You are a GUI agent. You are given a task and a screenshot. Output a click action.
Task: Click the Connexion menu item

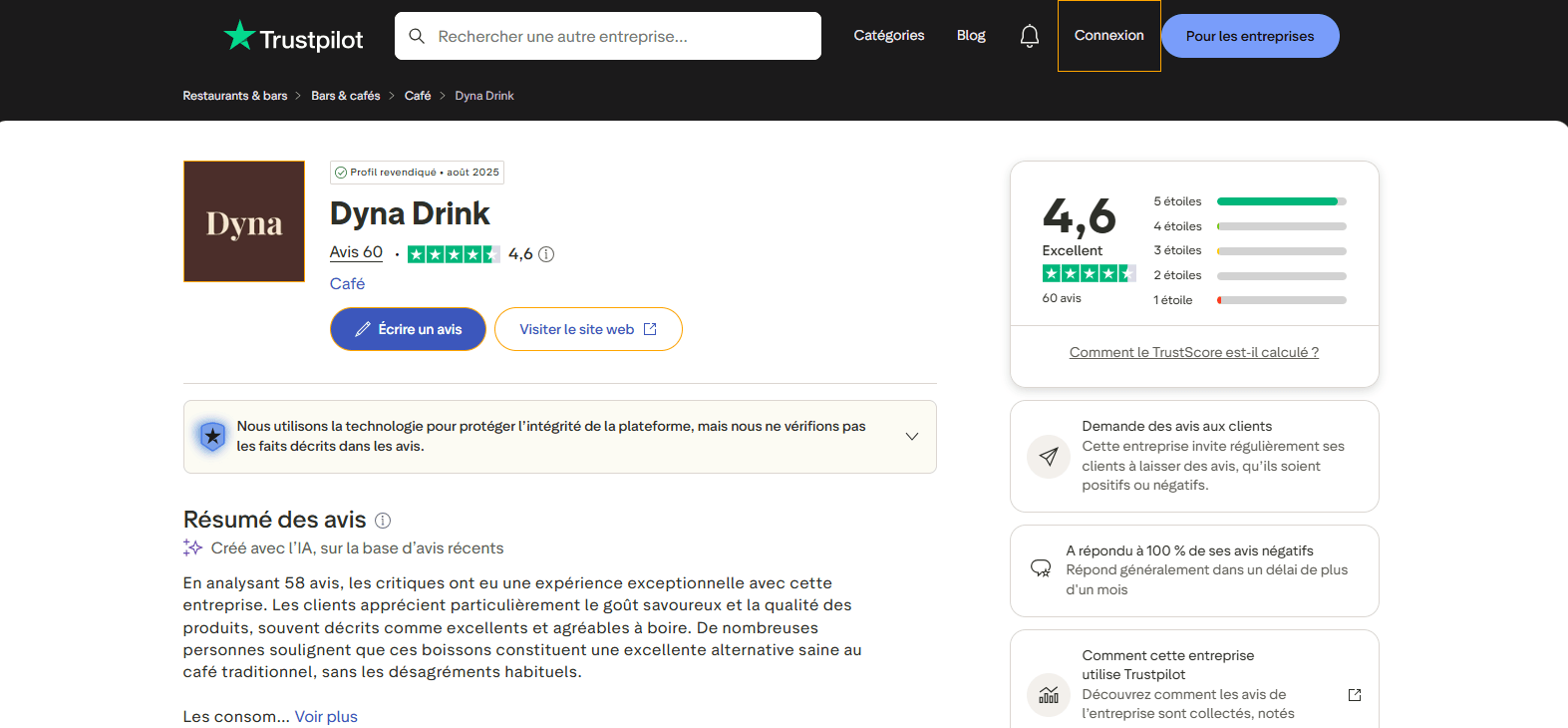(1109, 35)
